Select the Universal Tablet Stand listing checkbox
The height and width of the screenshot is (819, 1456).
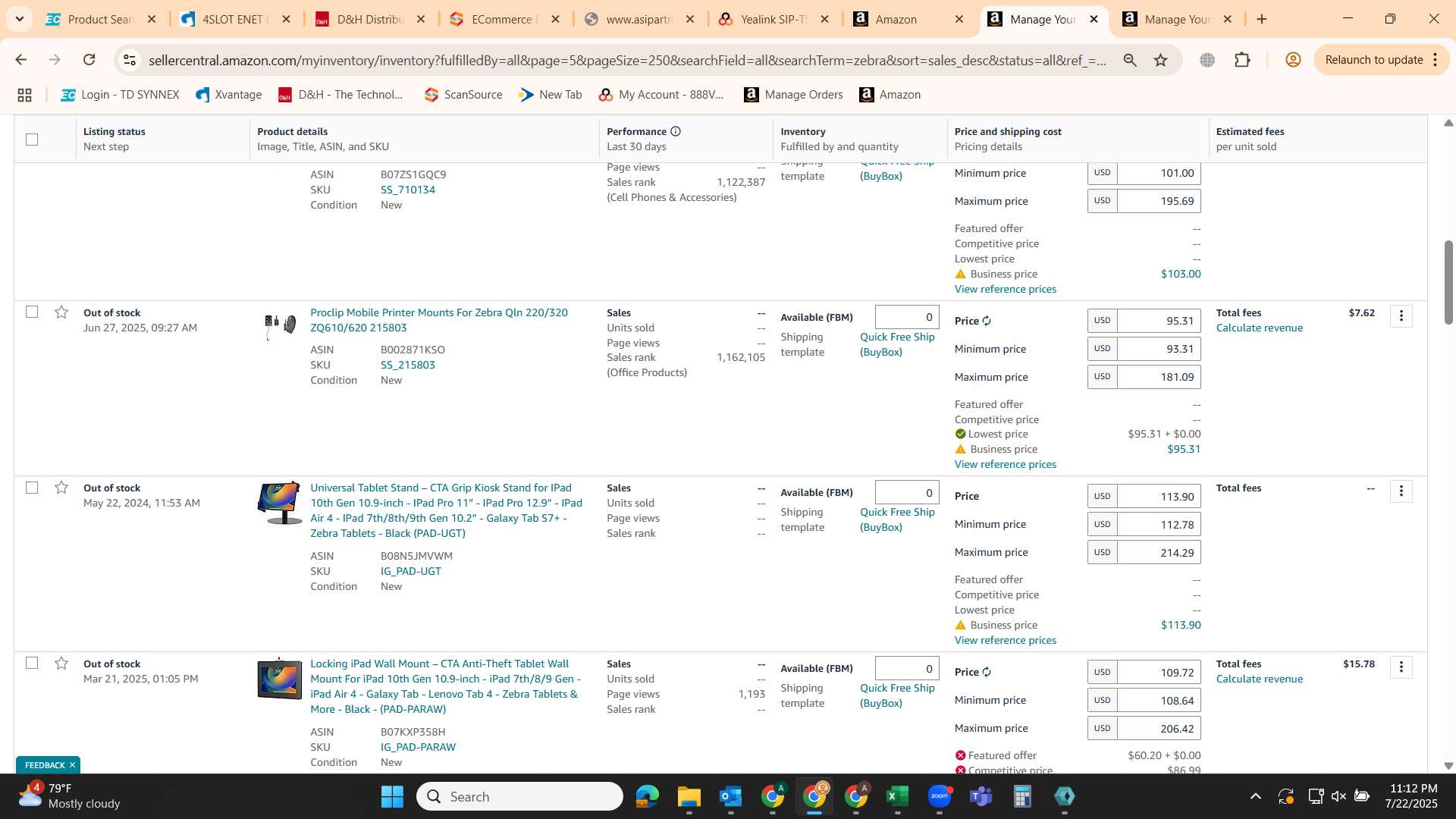[32, 487]
